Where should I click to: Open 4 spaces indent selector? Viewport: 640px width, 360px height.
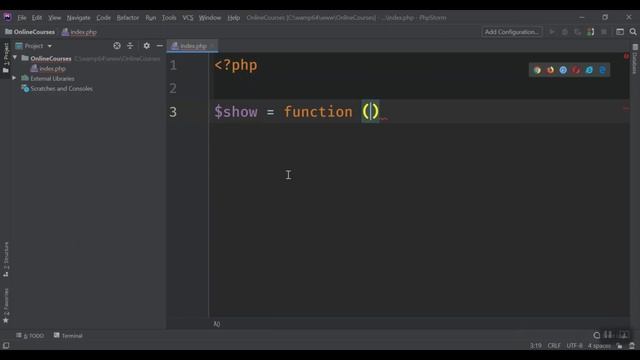599,346
